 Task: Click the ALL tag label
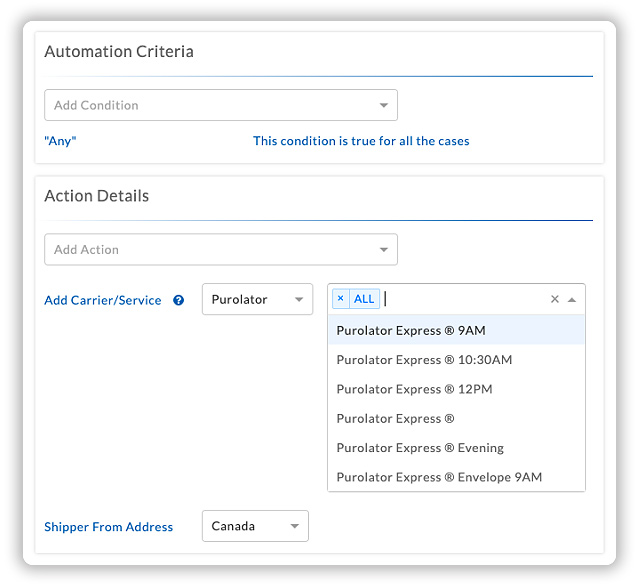[x=364, y=299]
